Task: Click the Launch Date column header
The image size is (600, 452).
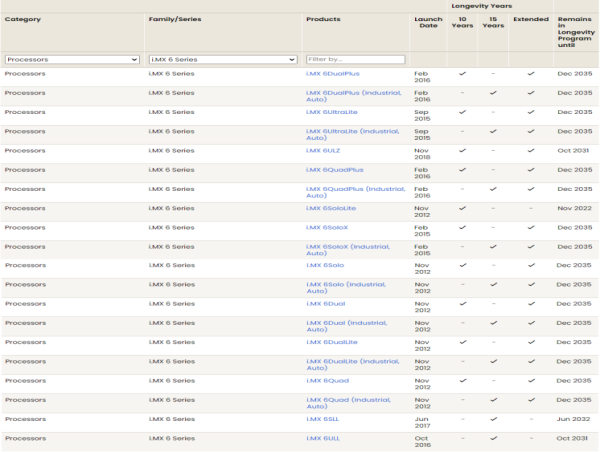Action: (428, 22)
